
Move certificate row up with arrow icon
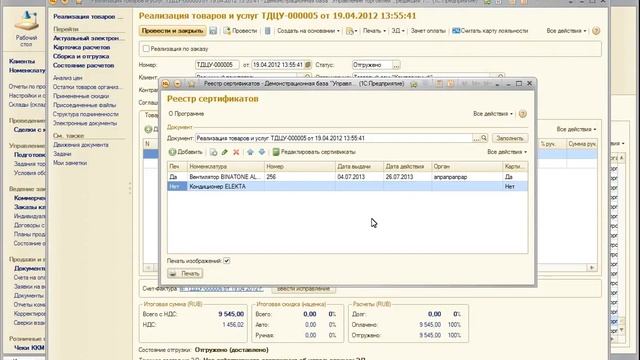250,152
